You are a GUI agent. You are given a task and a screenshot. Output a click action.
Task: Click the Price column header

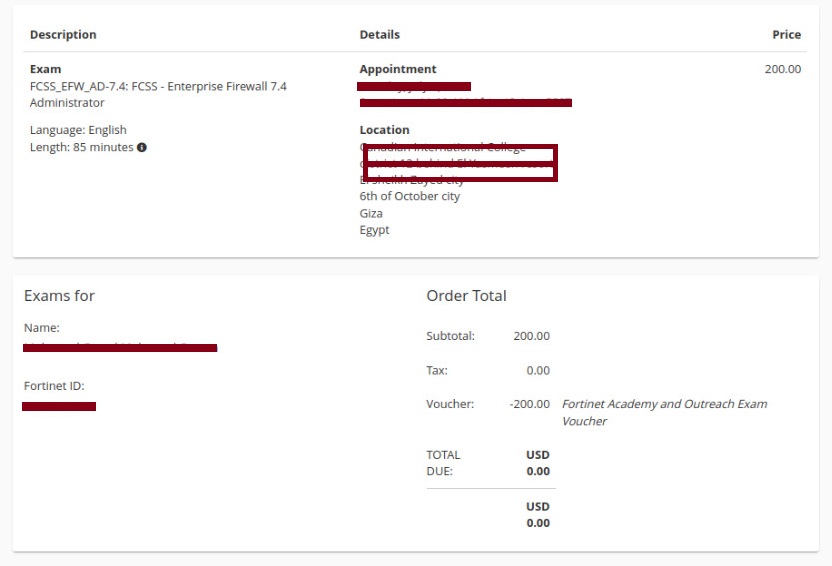[x=786, y=35]
